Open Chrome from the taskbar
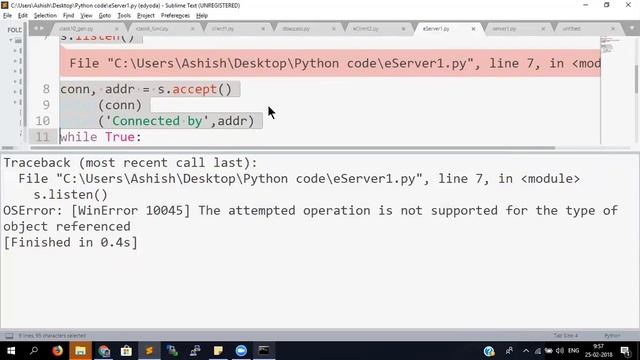The width and height of the screenshot is (640, 360). pos(104,351)
